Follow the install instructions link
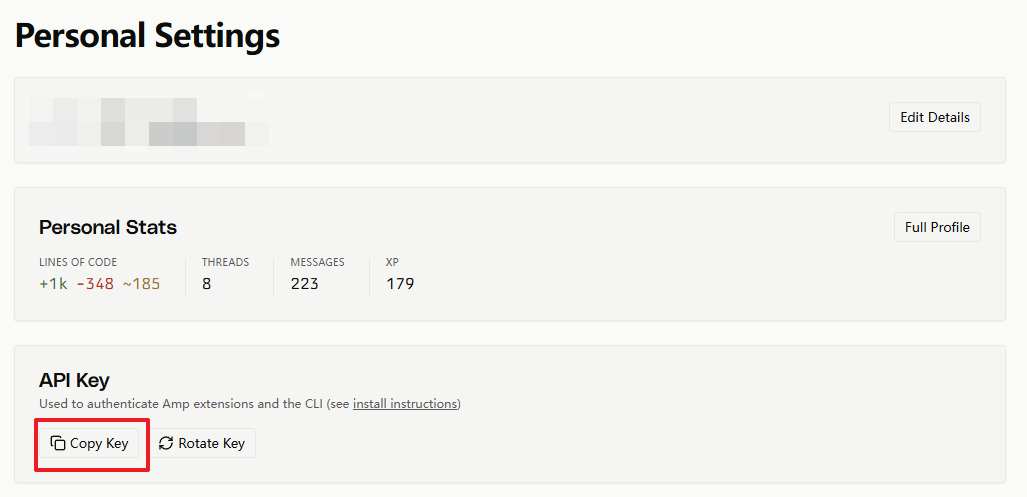 [405, 404]
